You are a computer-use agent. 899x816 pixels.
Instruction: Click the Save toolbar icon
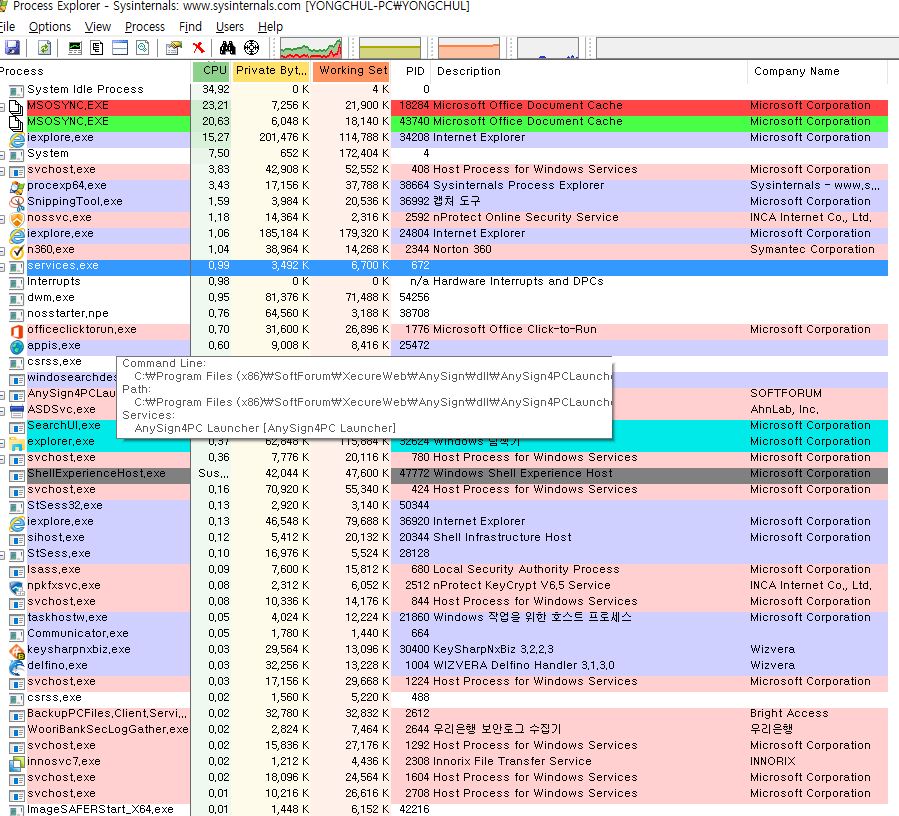point(12,48)
